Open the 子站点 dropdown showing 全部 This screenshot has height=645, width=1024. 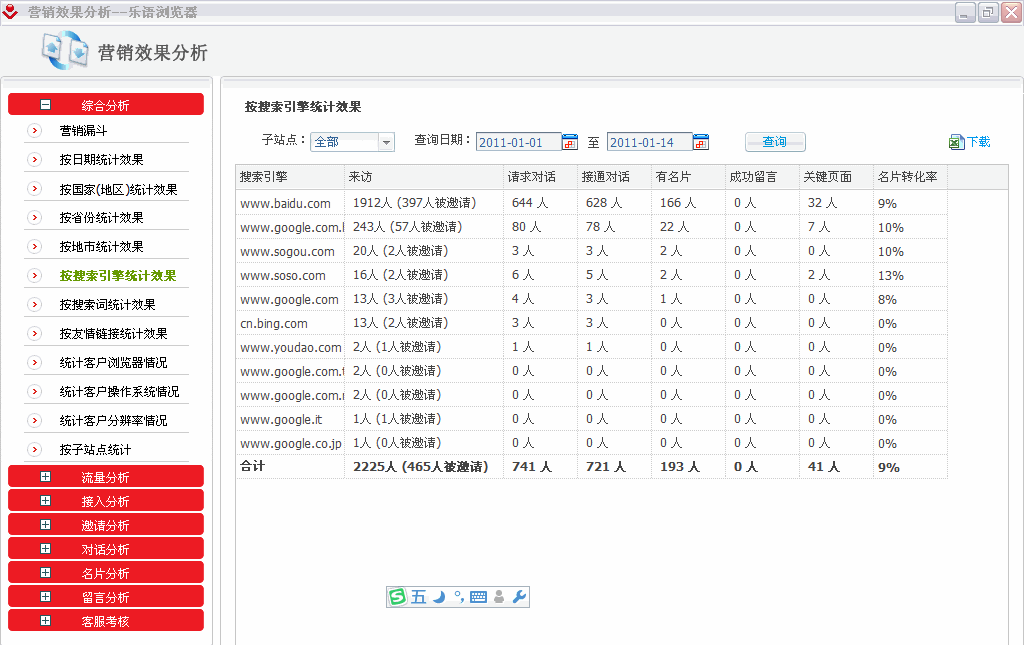pyautogui.click(x=353, y=142)
